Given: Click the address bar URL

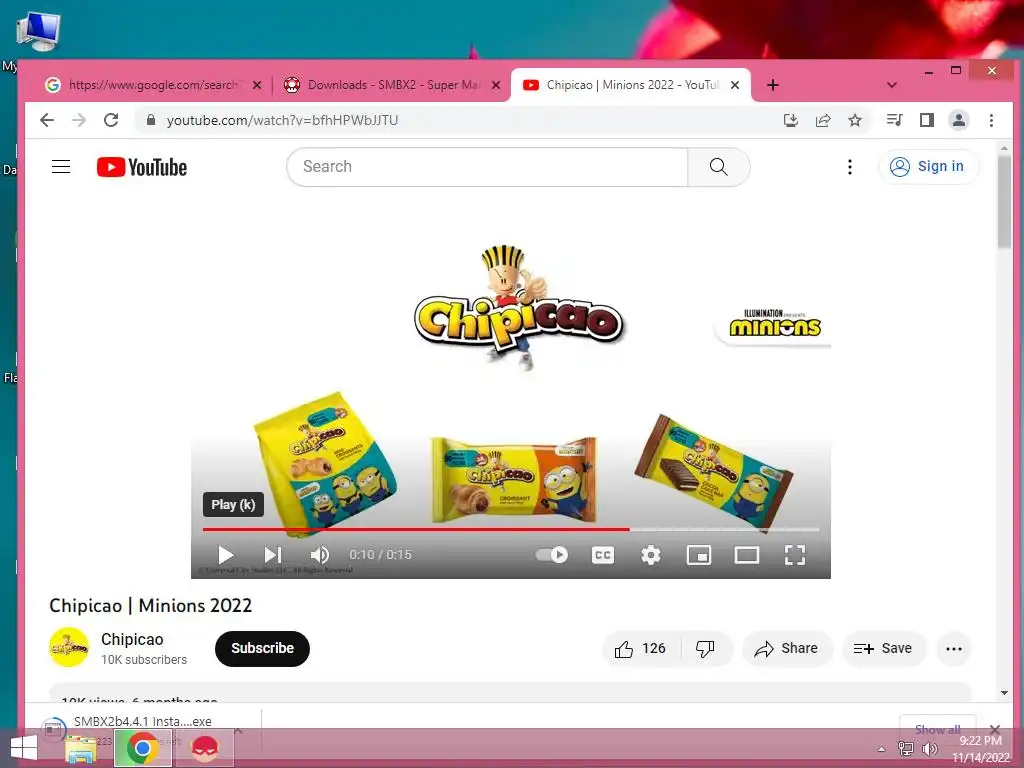Looking at the screenshot, I should (282, 120).
